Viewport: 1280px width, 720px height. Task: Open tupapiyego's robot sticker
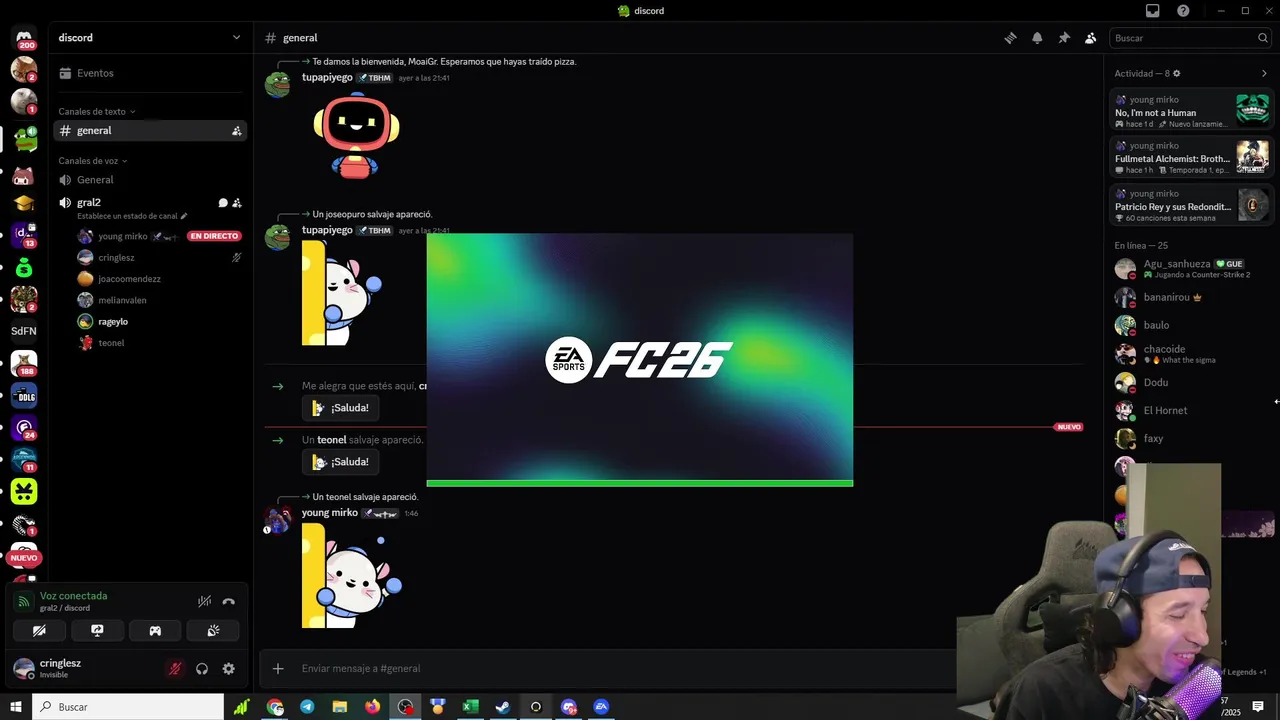pyautogui.click(x=356, y=136)
